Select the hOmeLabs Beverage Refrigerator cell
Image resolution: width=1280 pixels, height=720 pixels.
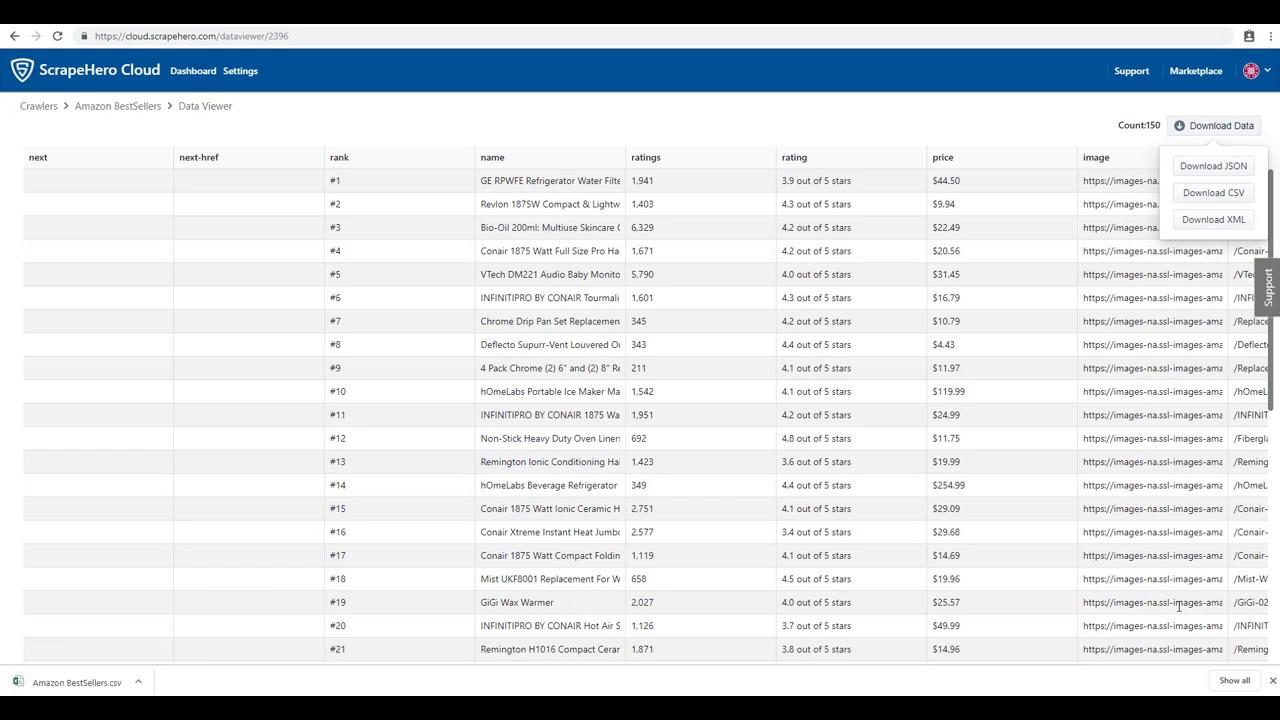point(550,485)
